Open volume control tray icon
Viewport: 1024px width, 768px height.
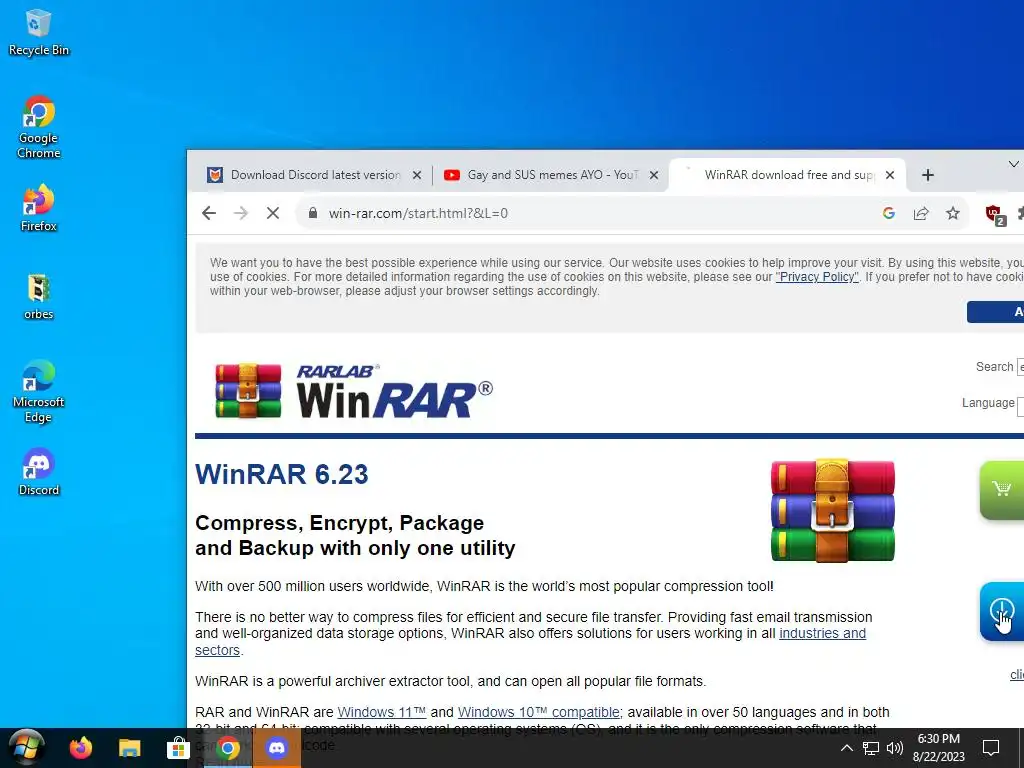pos(895,748)
